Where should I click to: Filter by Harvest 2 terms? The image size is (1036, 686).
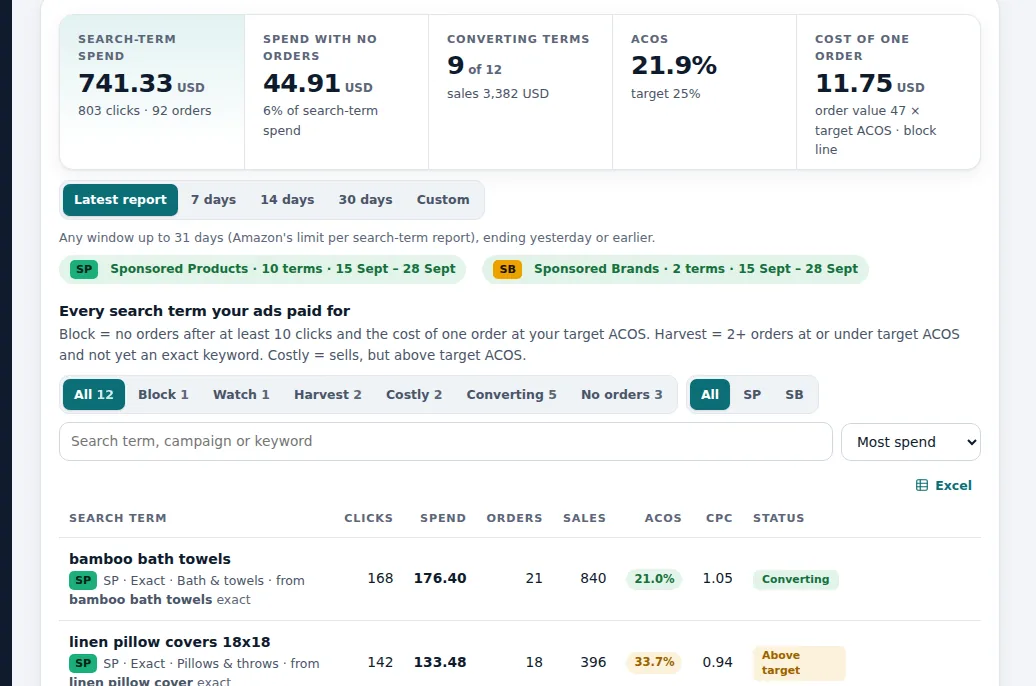point(328,395)
